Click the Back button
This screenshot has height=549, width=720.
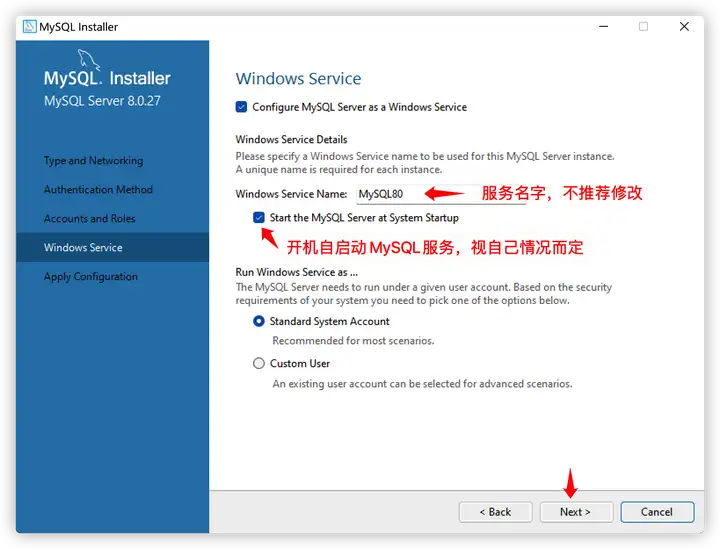(495, 512)
